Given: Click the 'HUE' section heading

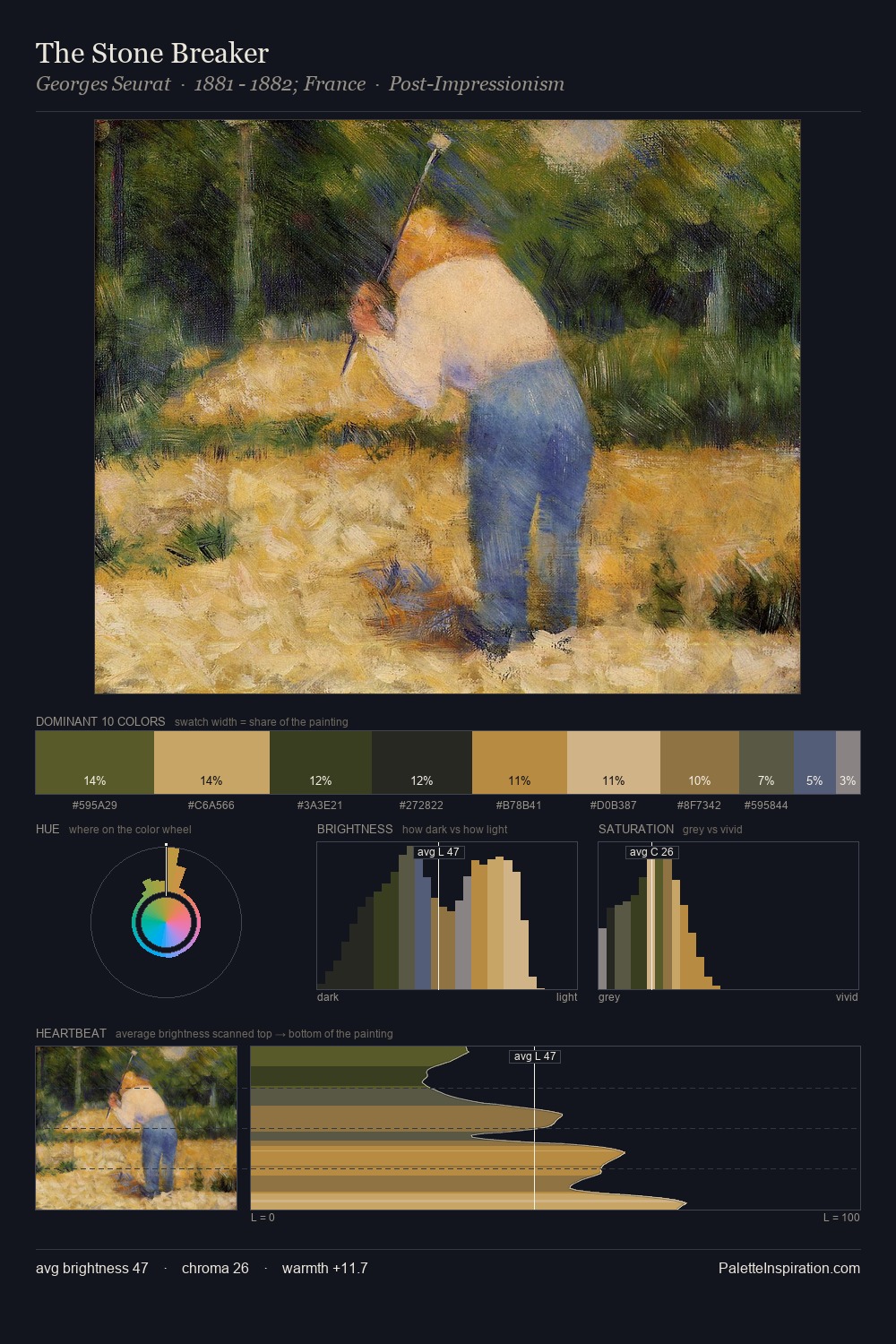Looking at the screenshot, I should click(47, 829).
